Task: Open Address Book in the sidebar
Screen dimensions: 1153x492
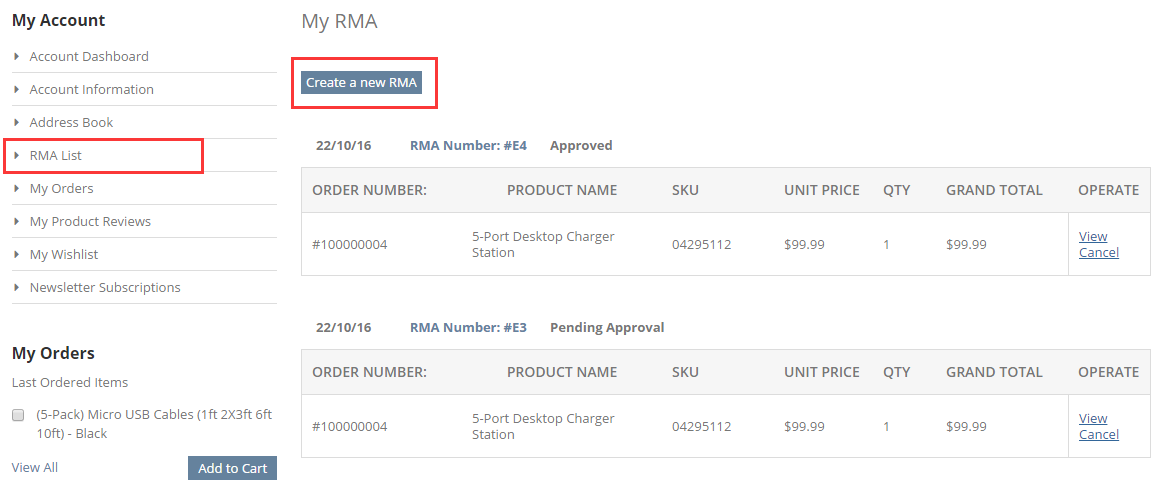Action: [71, 123]
